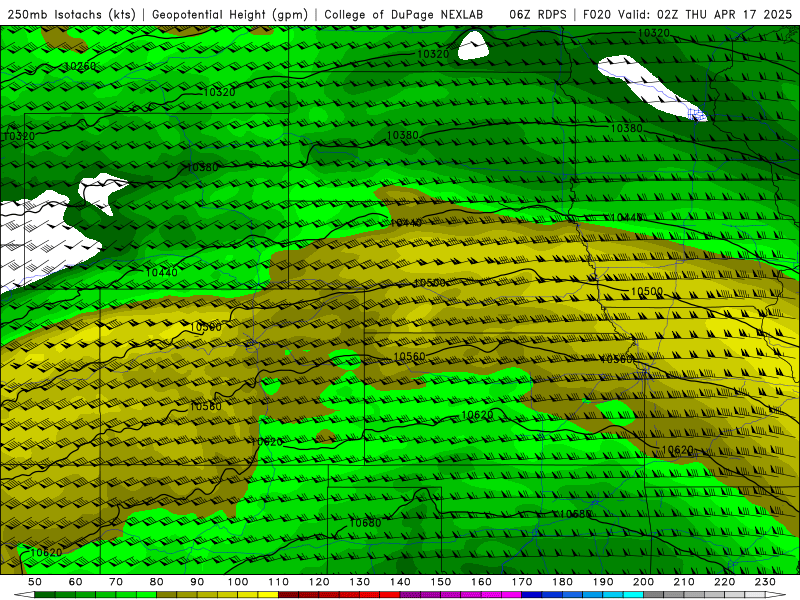Click the 100 value on the legend
The width and height of the screenshot is (800, 600).
pos(238,582)
